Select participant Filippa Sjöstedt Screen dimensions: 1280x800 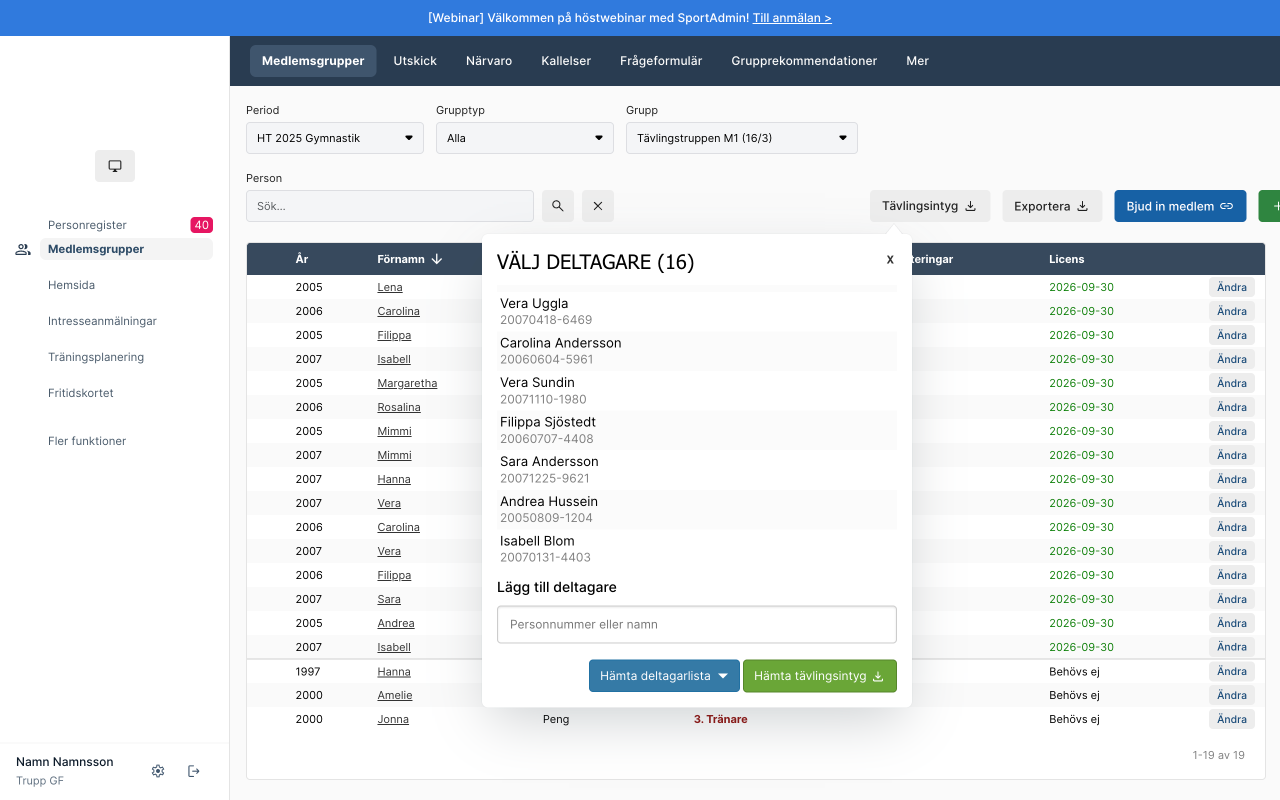[x=697, y=430]
